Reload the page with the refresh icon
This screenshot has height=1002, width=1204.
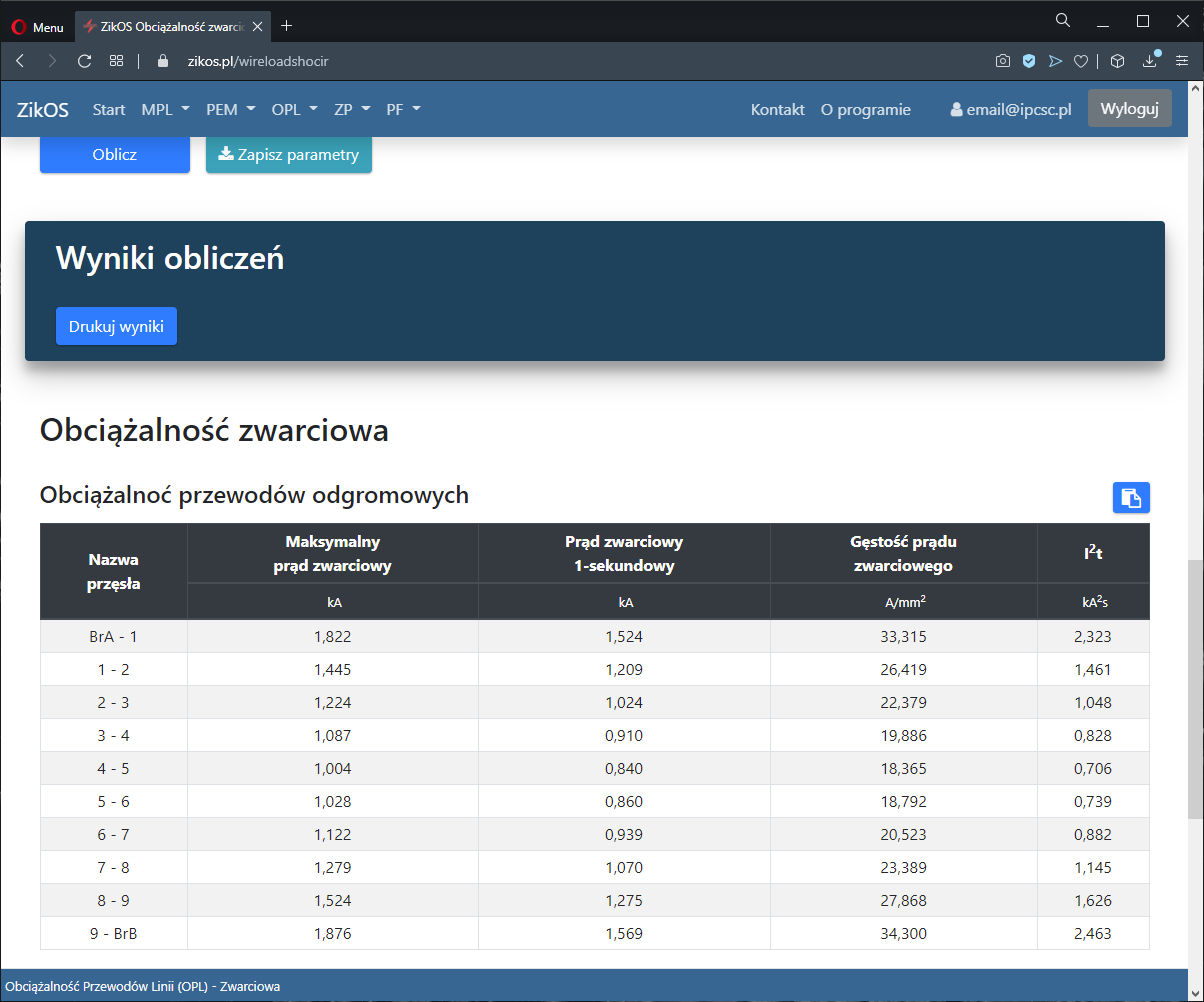tap(84, 61)
